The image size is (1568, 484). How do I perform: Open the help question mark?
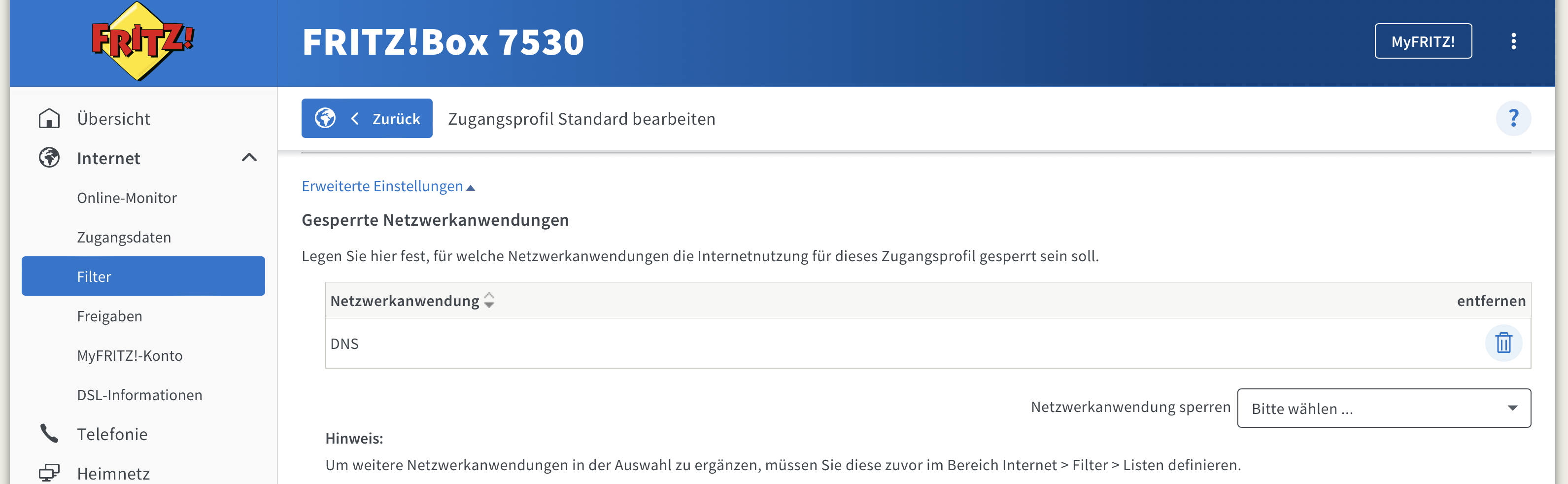pos(1514,118)
